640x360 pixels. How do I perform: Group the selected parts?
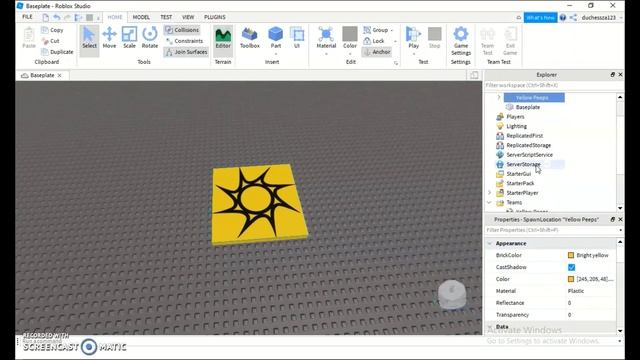pyautogui.click(x=376, y=30)
